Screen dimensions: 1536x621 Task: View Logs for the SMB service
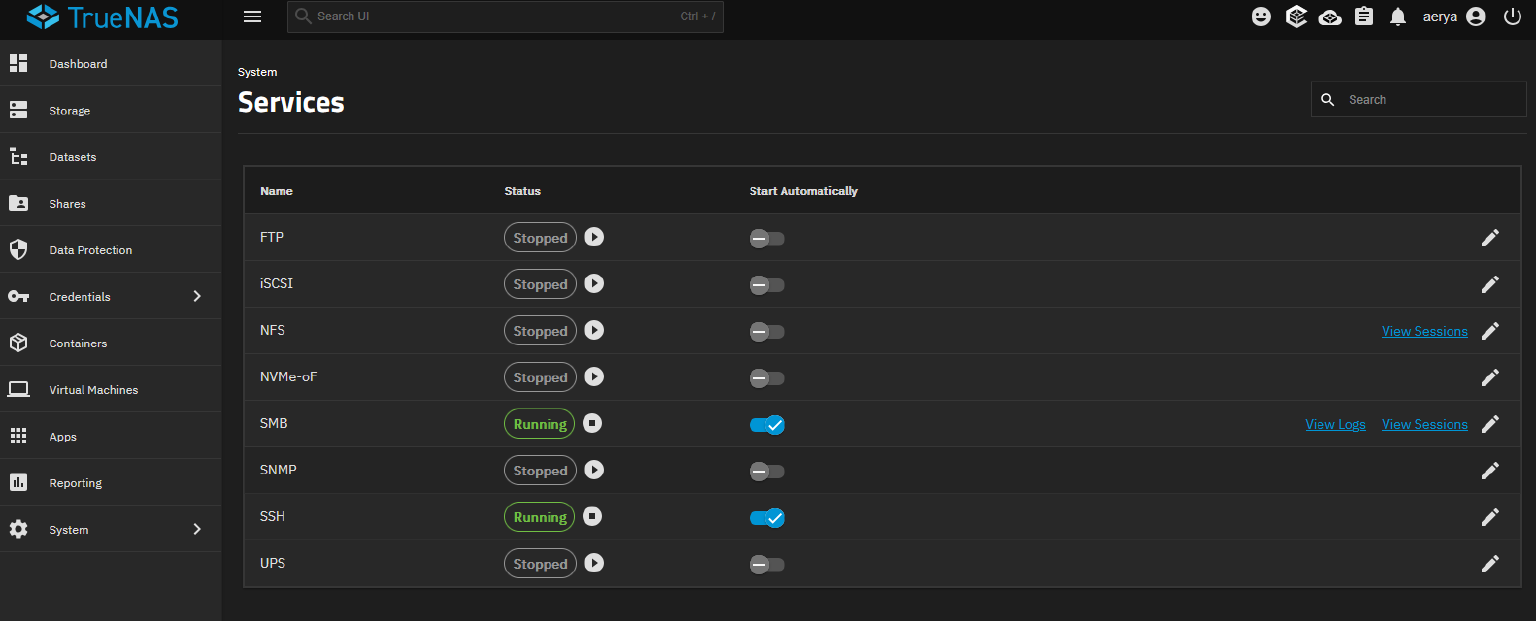coord(1335,423)
